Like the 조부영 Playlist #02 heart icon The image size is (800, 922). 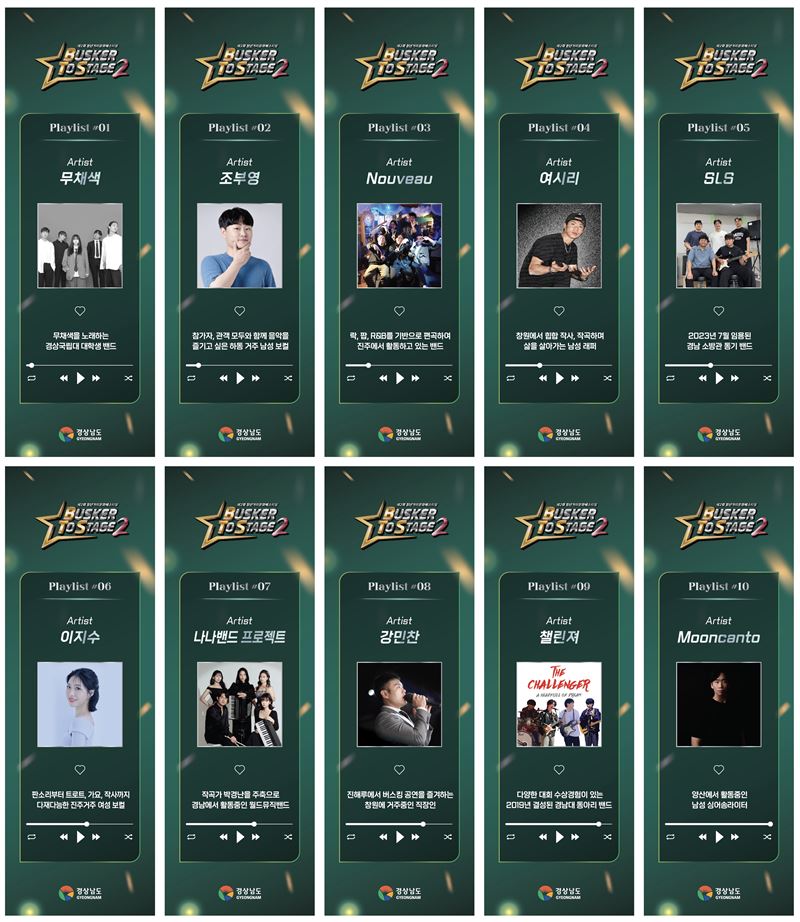240,310
